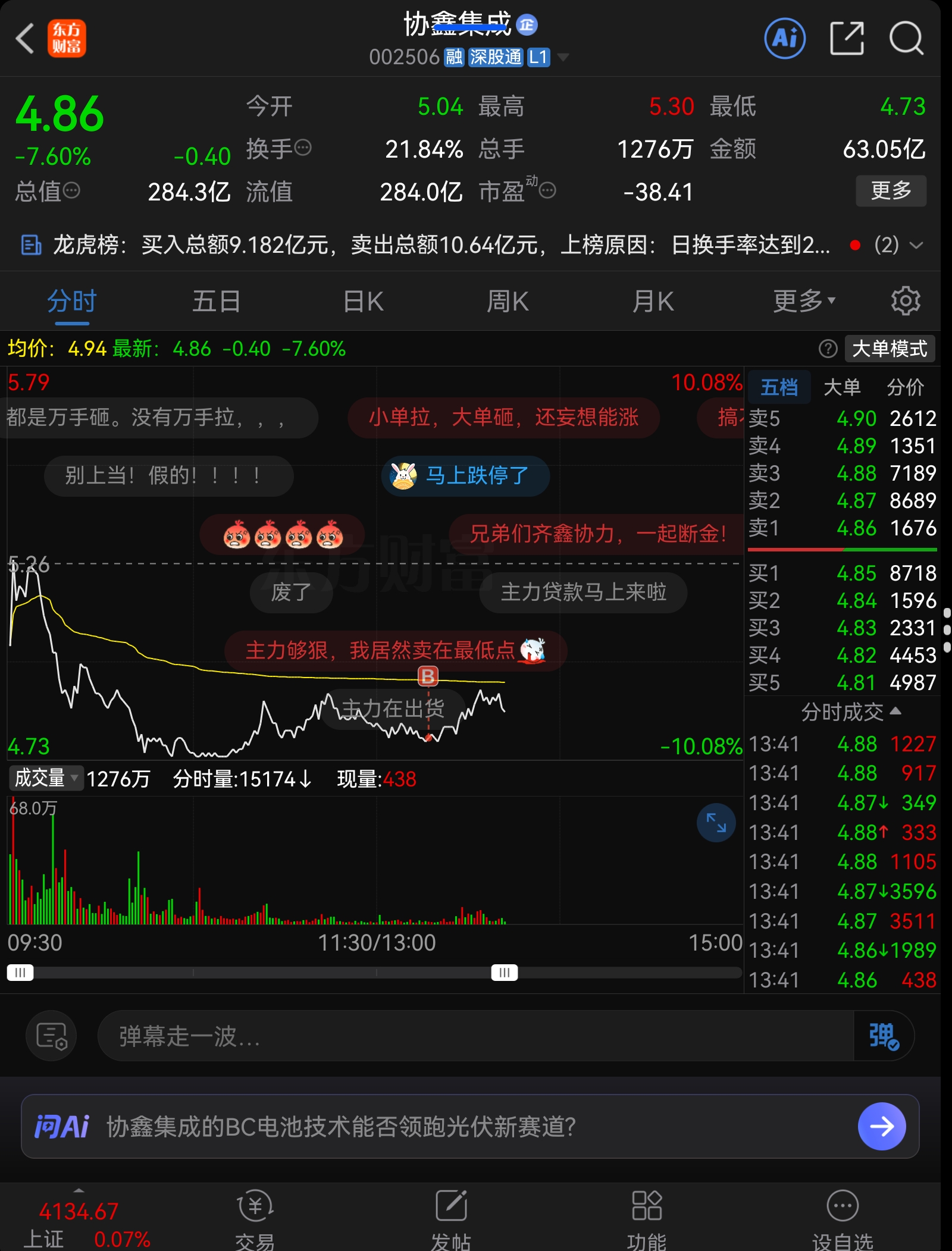Tap the back arrow icon
Viewport: 952px width, 1251px height.
click(25, 39)
